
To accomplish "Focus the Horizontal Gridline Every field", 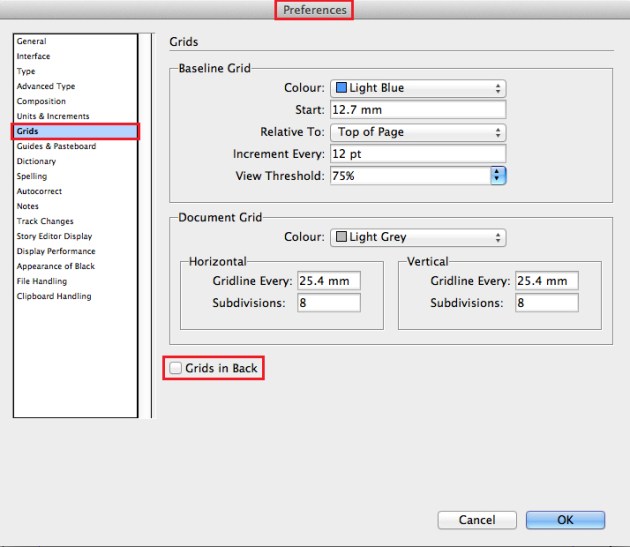I will (x=328, y=281).
